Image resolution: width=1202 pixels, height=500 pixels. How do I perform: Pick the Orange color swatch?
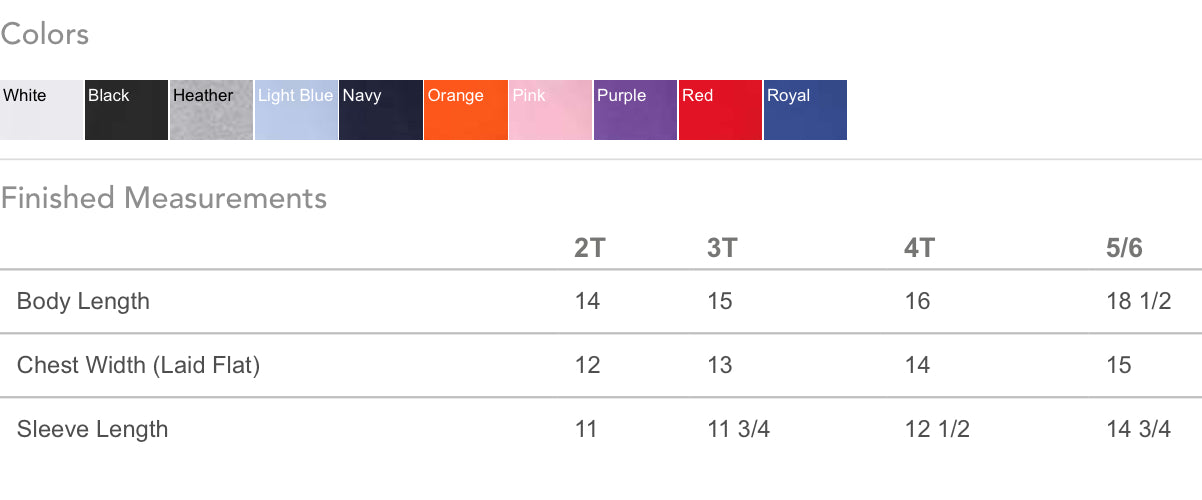point(466,110)
